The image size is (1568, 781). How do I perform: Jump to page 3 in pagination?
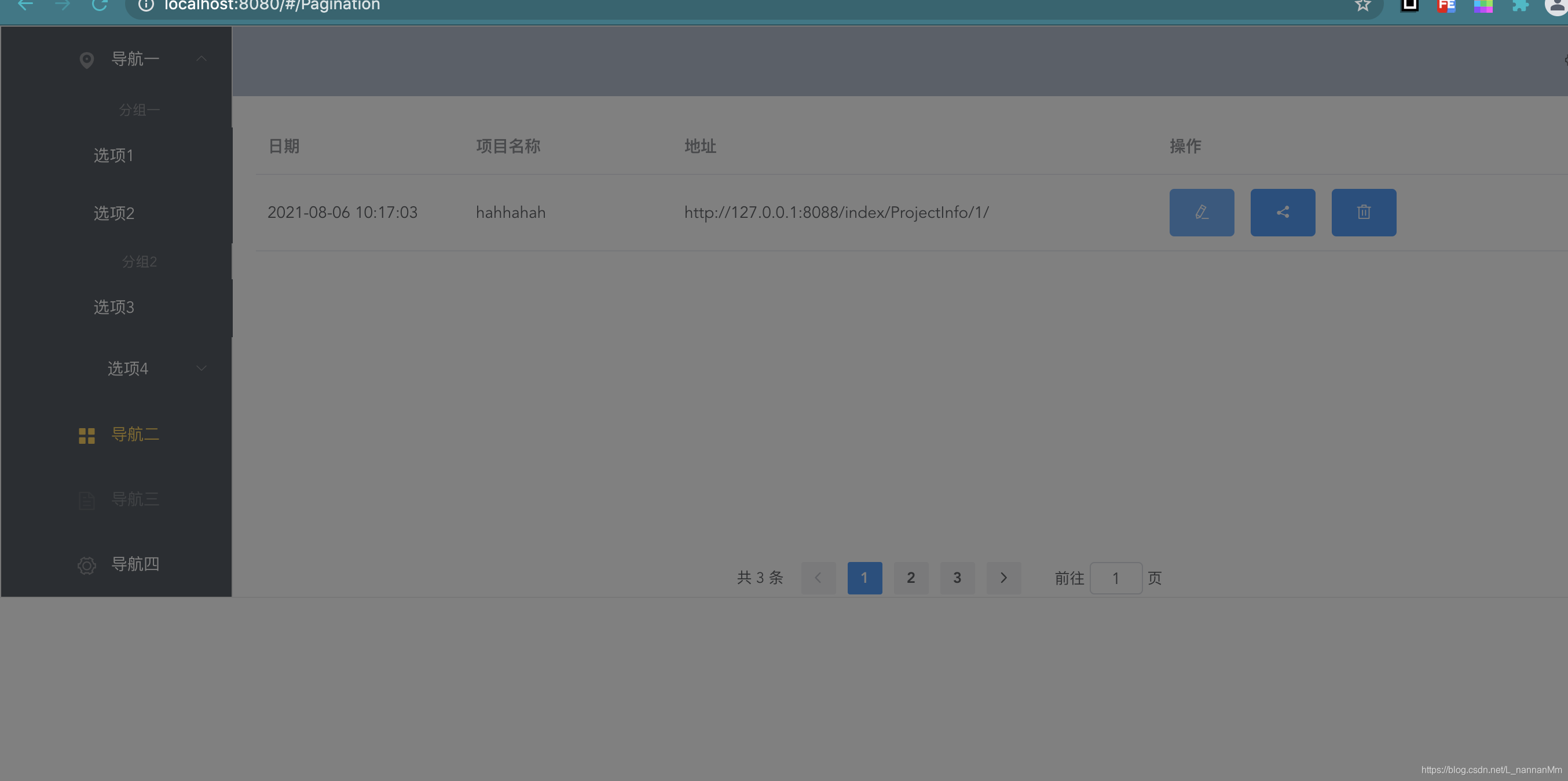957,578
